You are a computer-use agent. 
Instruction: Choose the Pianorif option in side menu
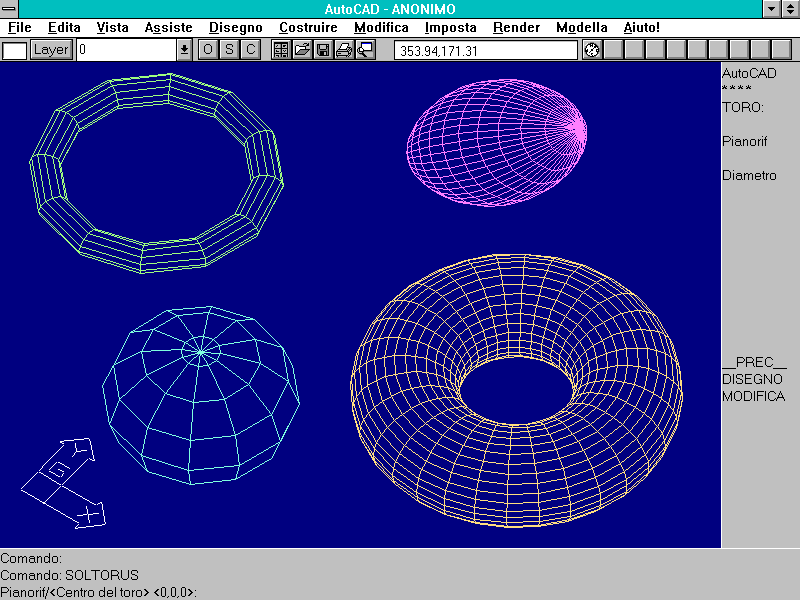point(744,141)
